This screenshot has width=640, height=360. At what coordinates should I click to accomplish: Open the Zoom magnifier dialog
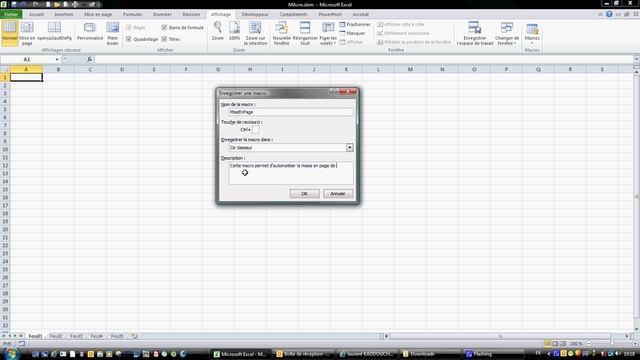(218, 31)
